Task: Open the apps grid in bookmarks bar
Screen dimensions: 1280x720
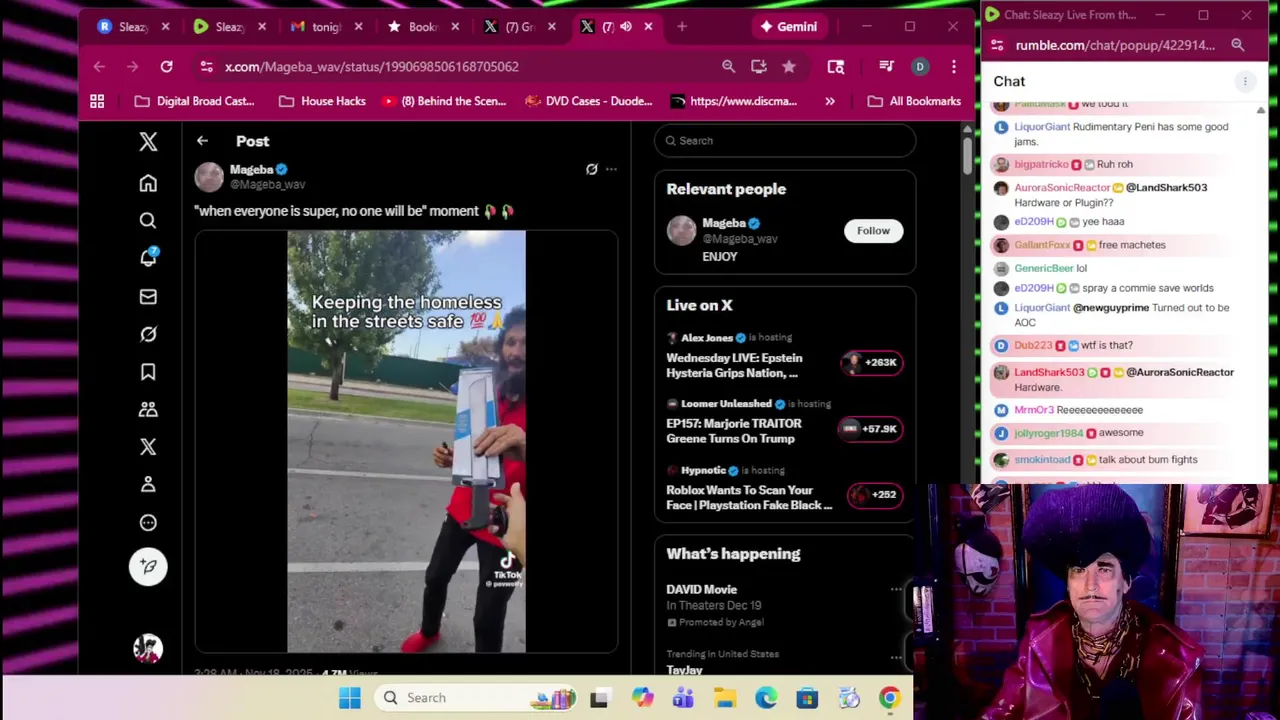Action: [x=97, y=101]
